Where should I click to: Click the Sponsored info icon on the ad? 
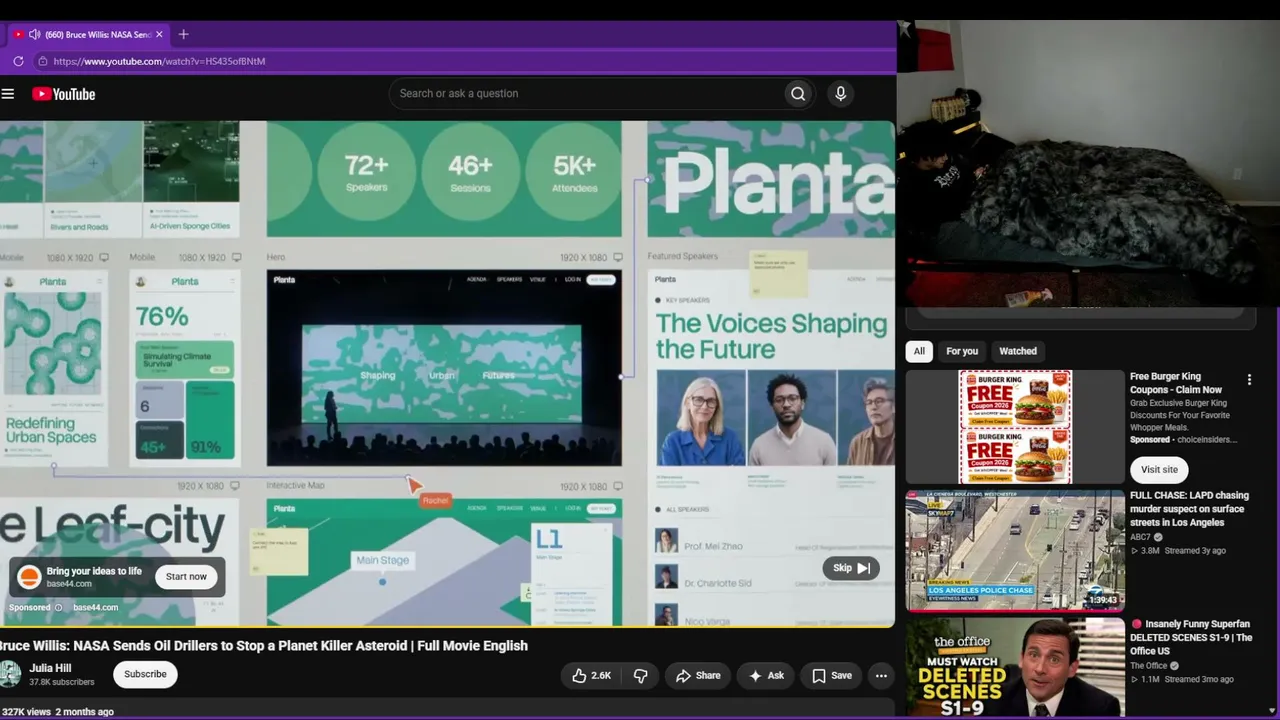coord(58,608)
